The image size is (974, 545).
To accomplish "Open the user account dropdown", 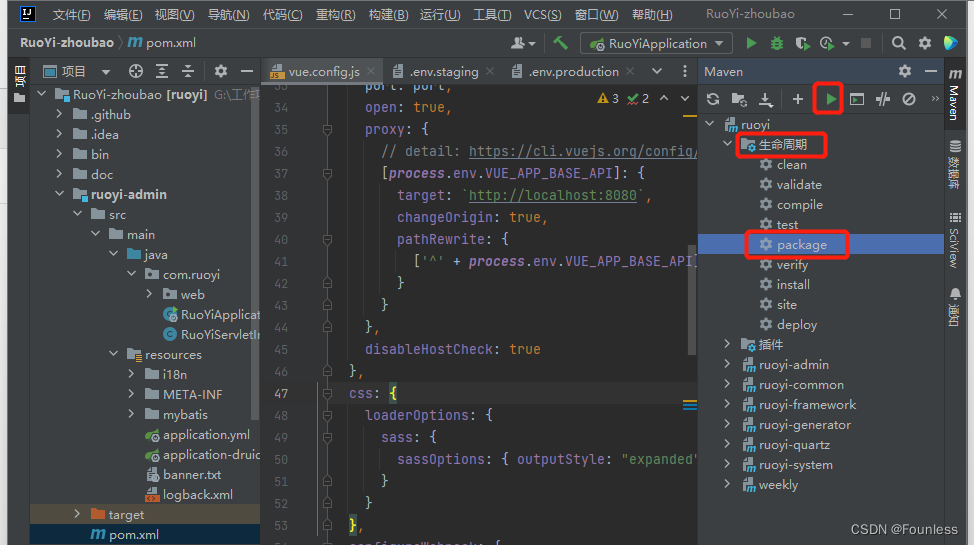I will click(523, 44).
